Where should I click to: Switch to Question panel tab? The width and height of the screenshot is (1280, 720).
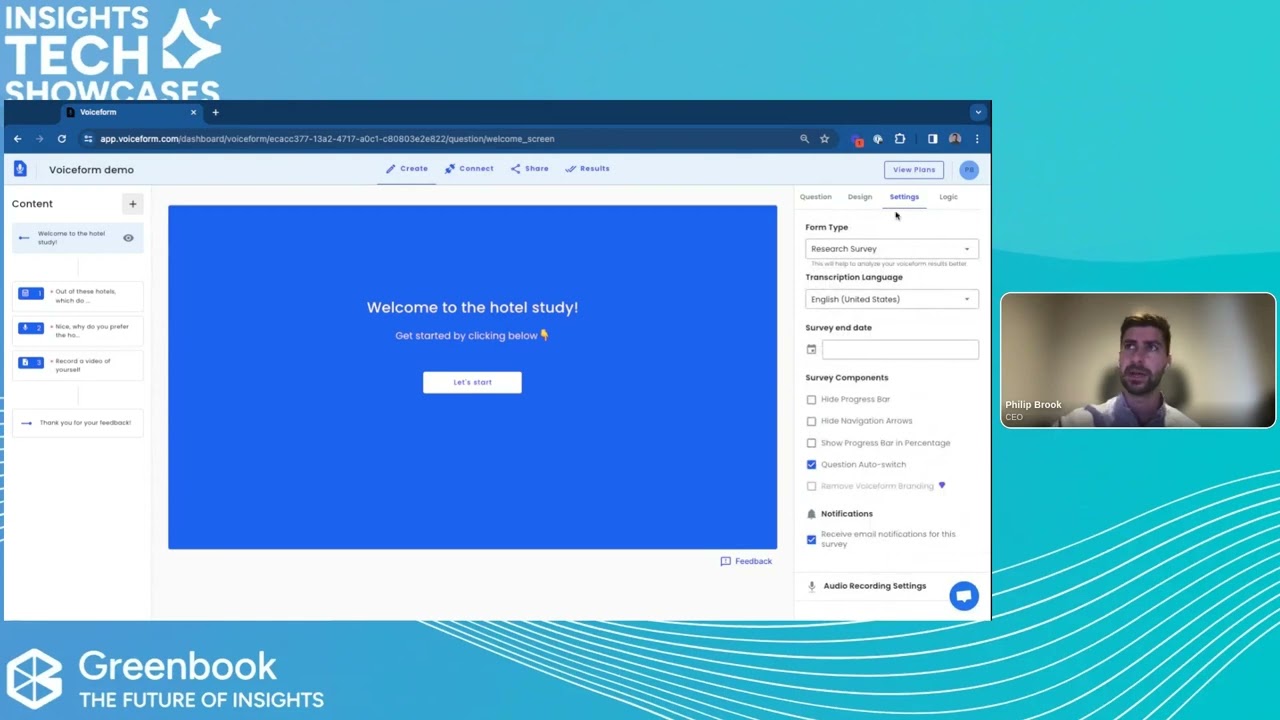815,197
